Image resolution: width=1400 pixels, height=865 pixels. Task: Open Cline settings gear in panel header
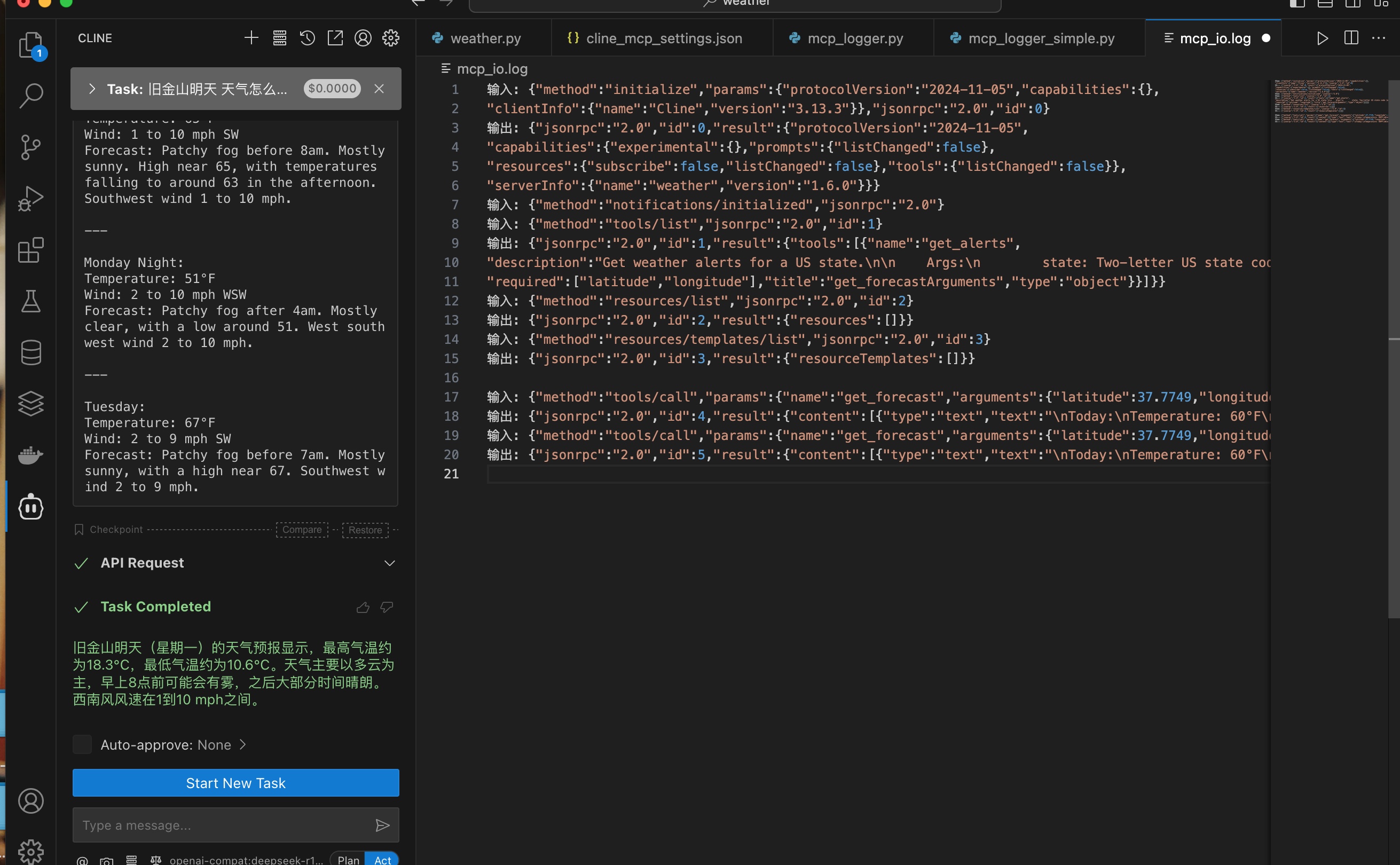tap(391, 38)
